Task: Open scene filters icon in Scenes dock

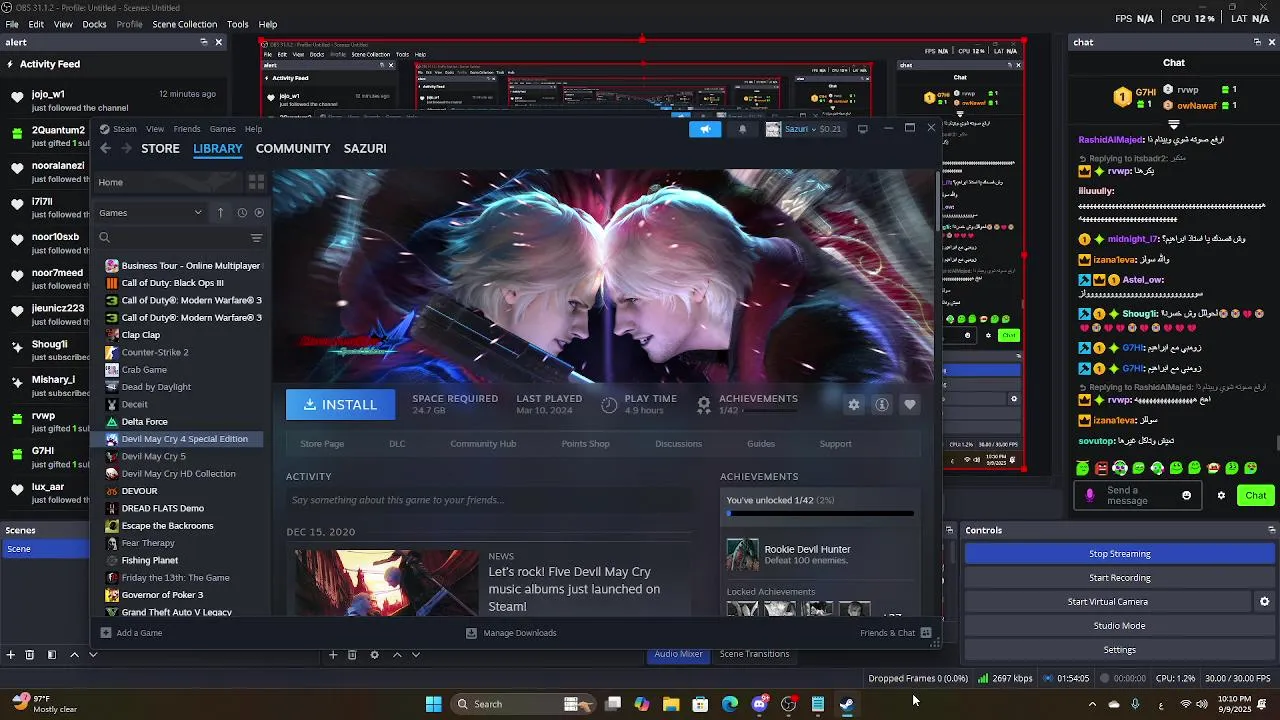Action: [x=51, y=654]
